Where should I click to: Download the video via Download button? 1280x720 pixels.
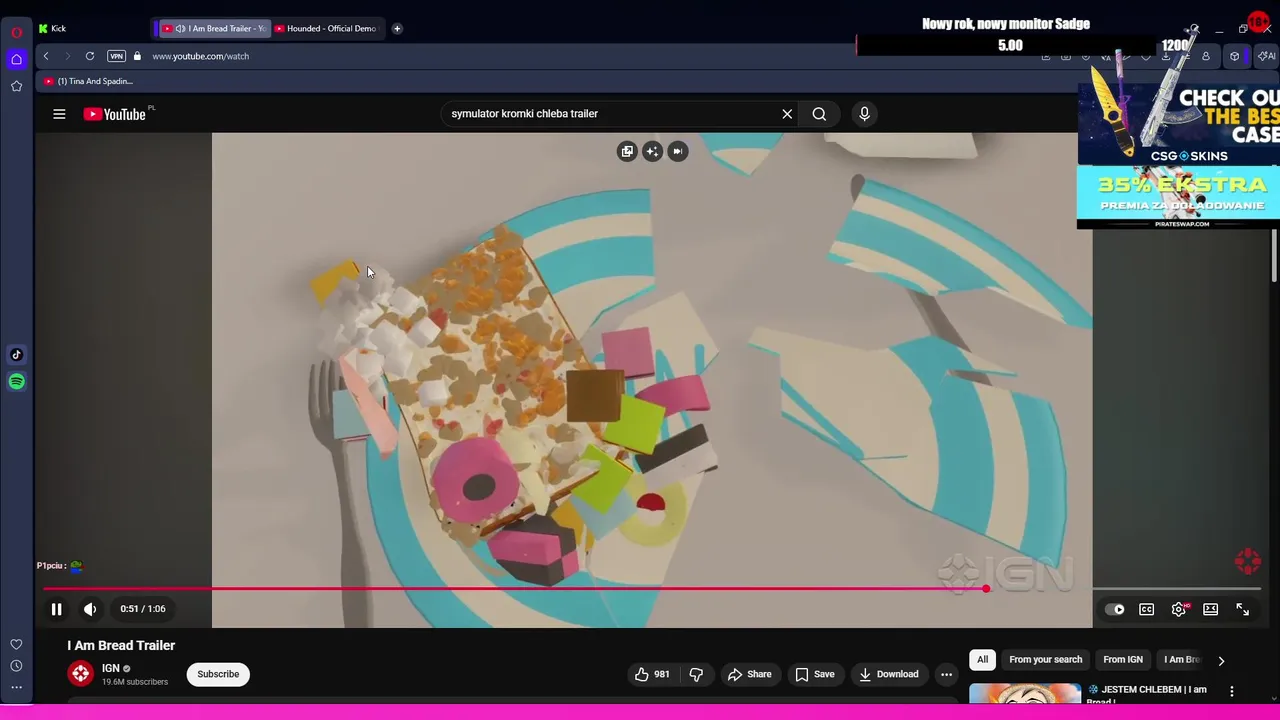pyautogui.click(x=889, y=675)
